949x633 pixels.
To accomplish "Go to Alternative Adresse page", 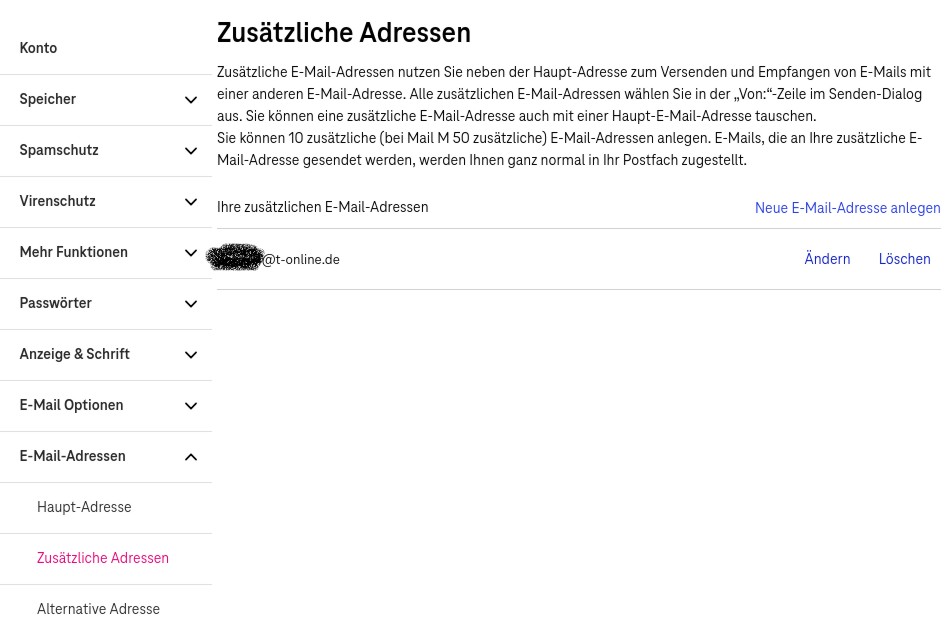I will coord(98,609).
